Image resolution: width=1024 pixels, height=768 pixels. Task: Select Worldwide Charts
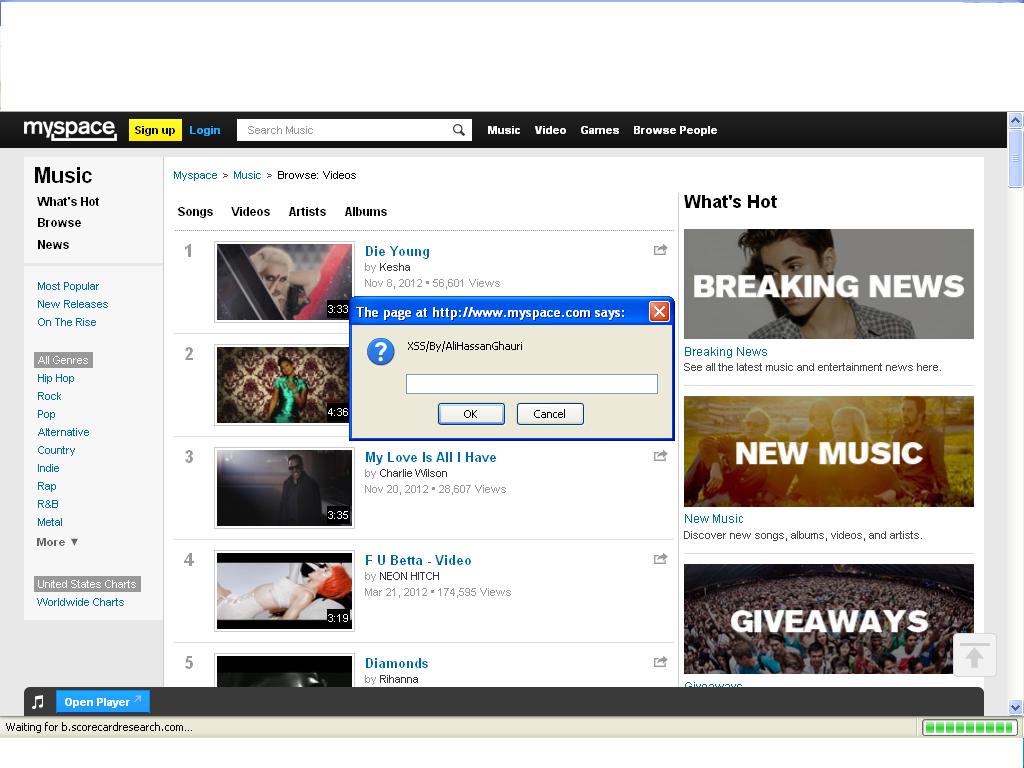point(80,602)
